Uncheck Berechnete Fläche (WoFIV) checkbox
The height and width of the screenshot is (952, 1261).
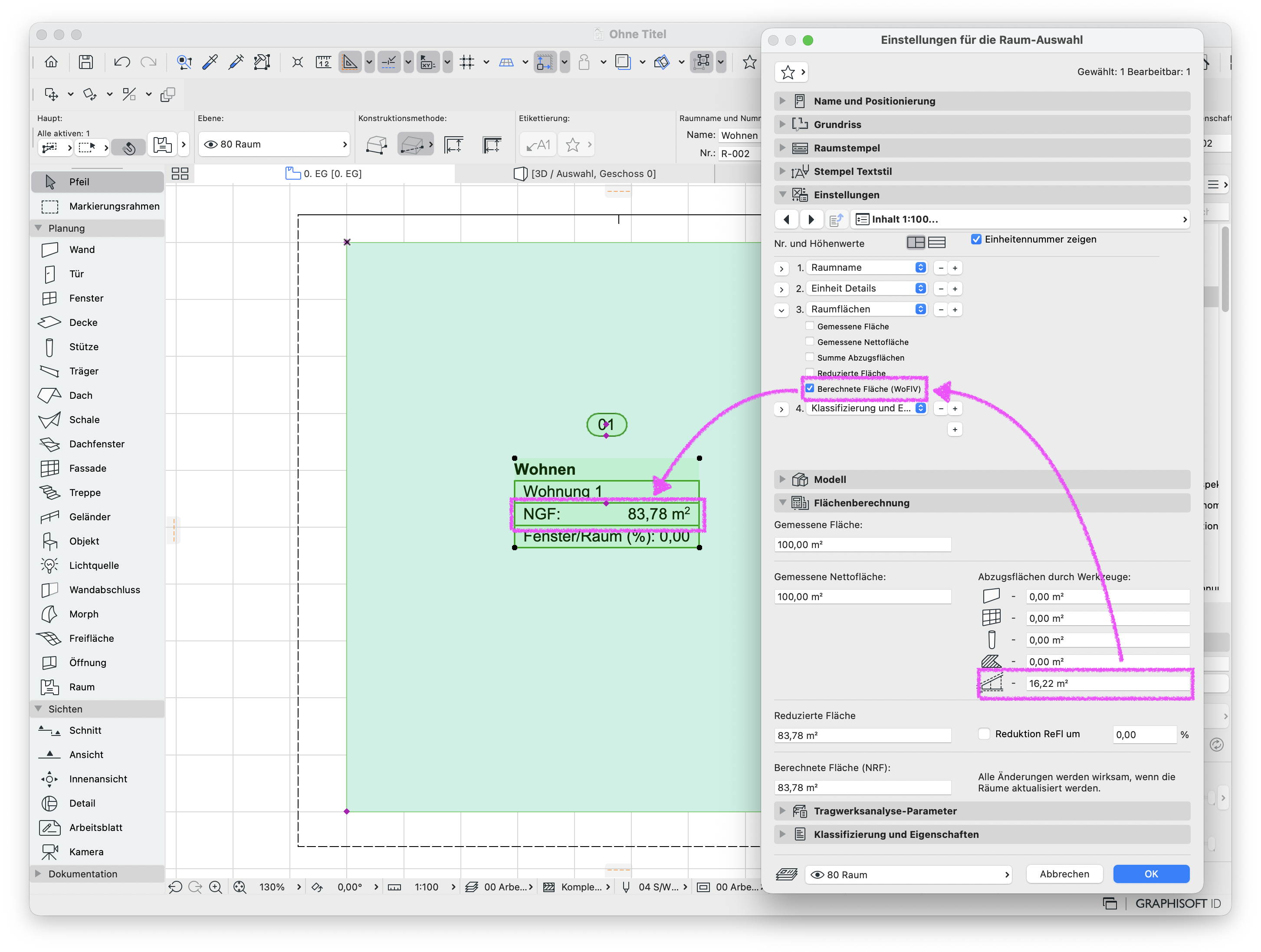(810, 388)
